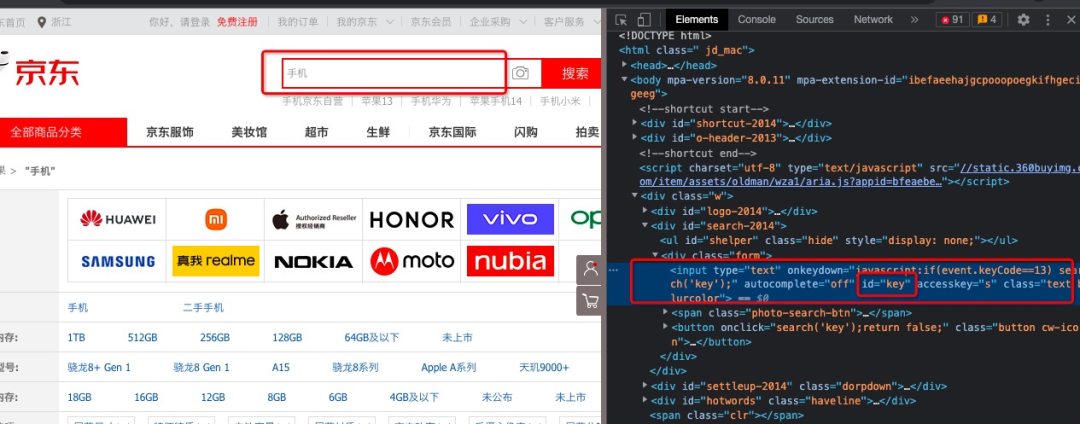
Task: Click the 京东会员 link
Action: (431, 22)
